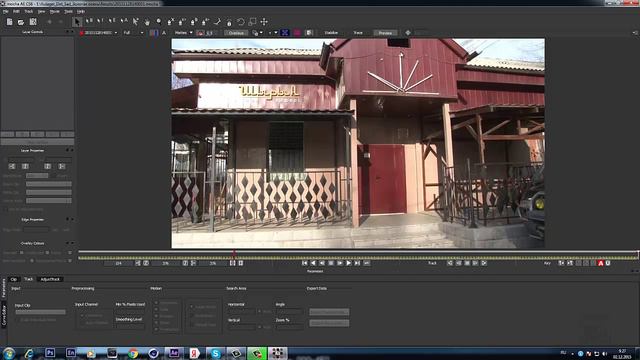The height and width of the screenshot is (360, 640).
Task: Stop playback with the stop button
Action: [331, 263]
